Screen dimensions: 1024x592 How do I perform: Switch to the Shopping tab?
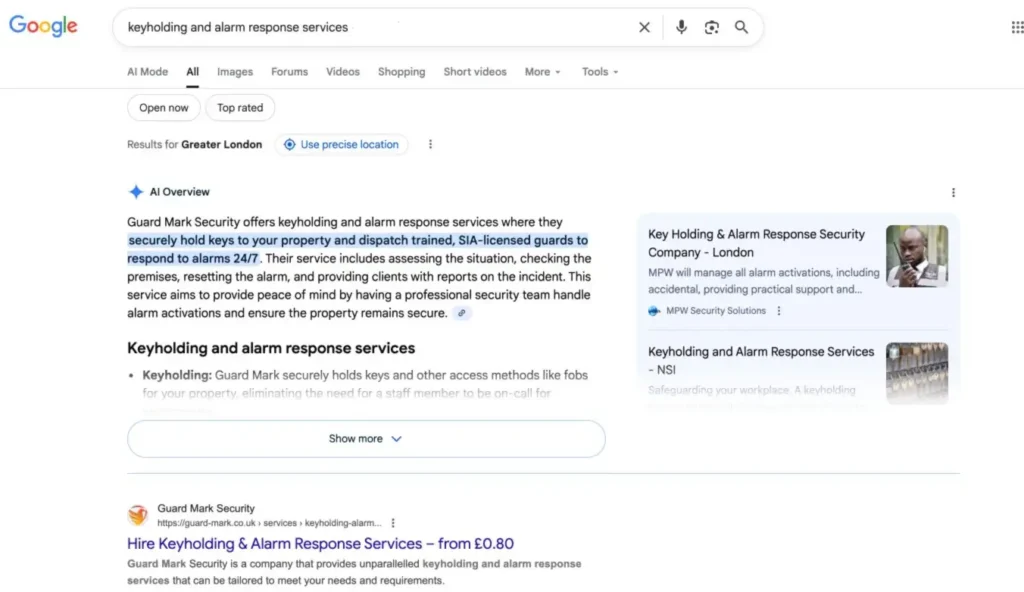pos(402,72)
